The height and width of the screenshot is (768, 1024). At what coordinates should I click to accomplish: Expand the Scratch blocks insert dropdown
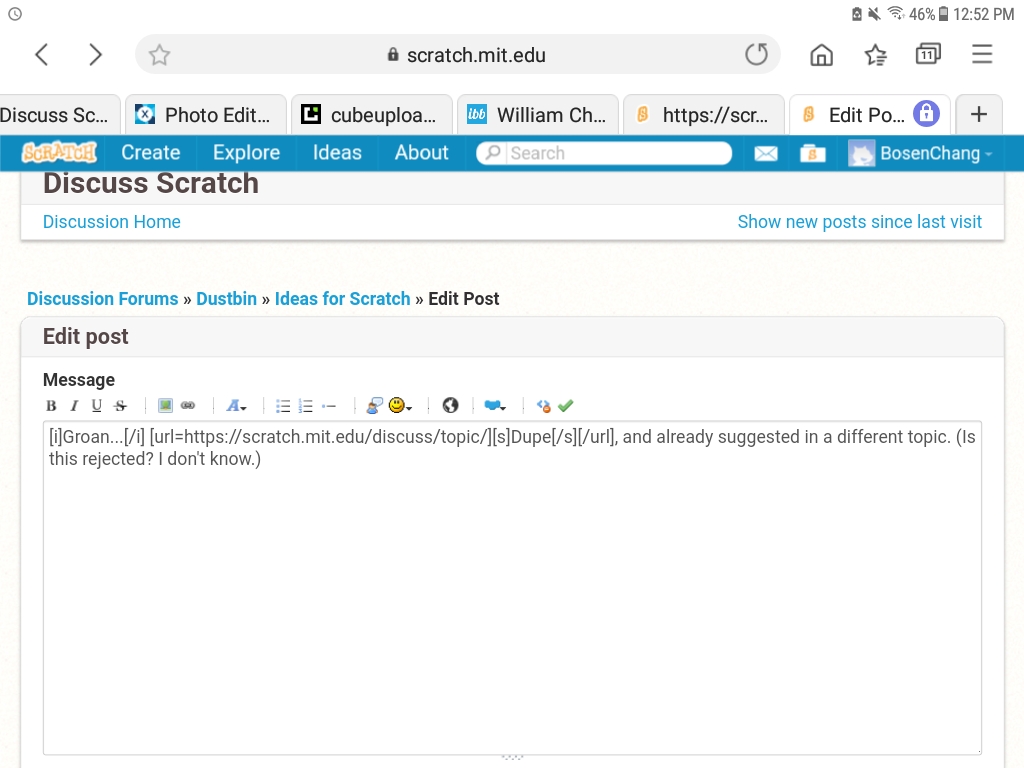pos(494,405)
